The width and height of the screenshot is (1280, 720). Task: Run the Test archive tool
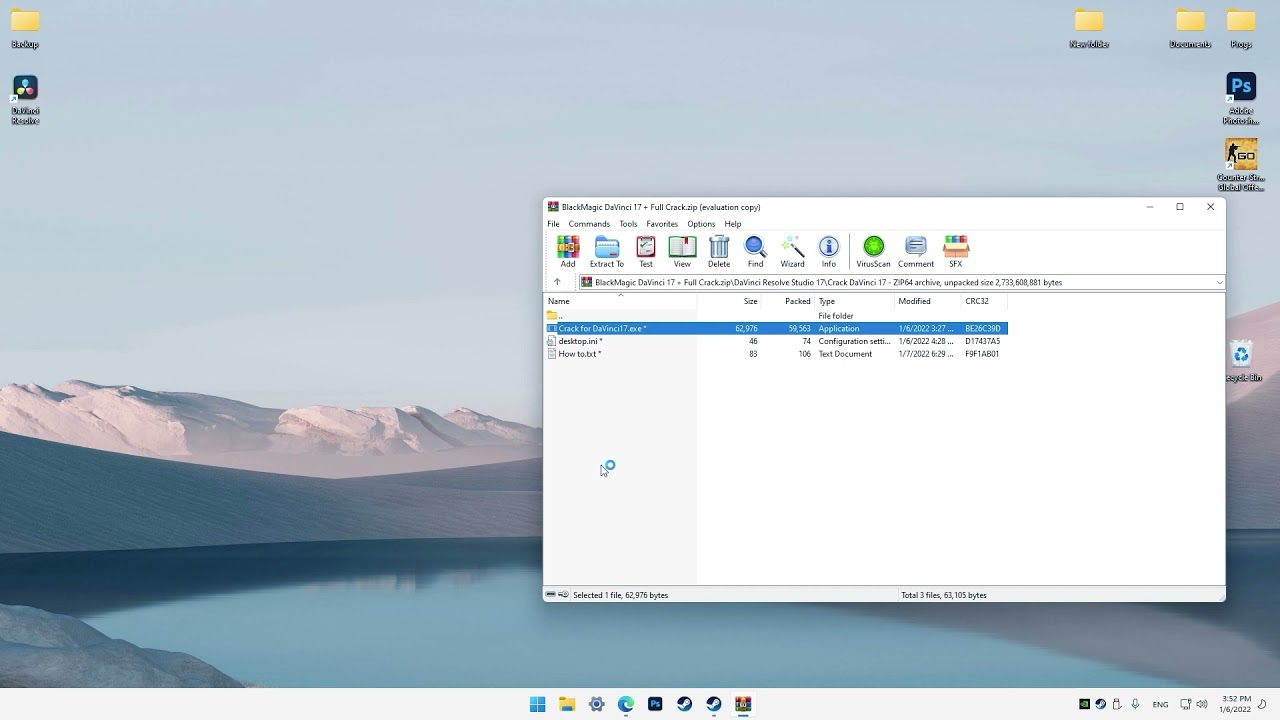coord(646,252)
